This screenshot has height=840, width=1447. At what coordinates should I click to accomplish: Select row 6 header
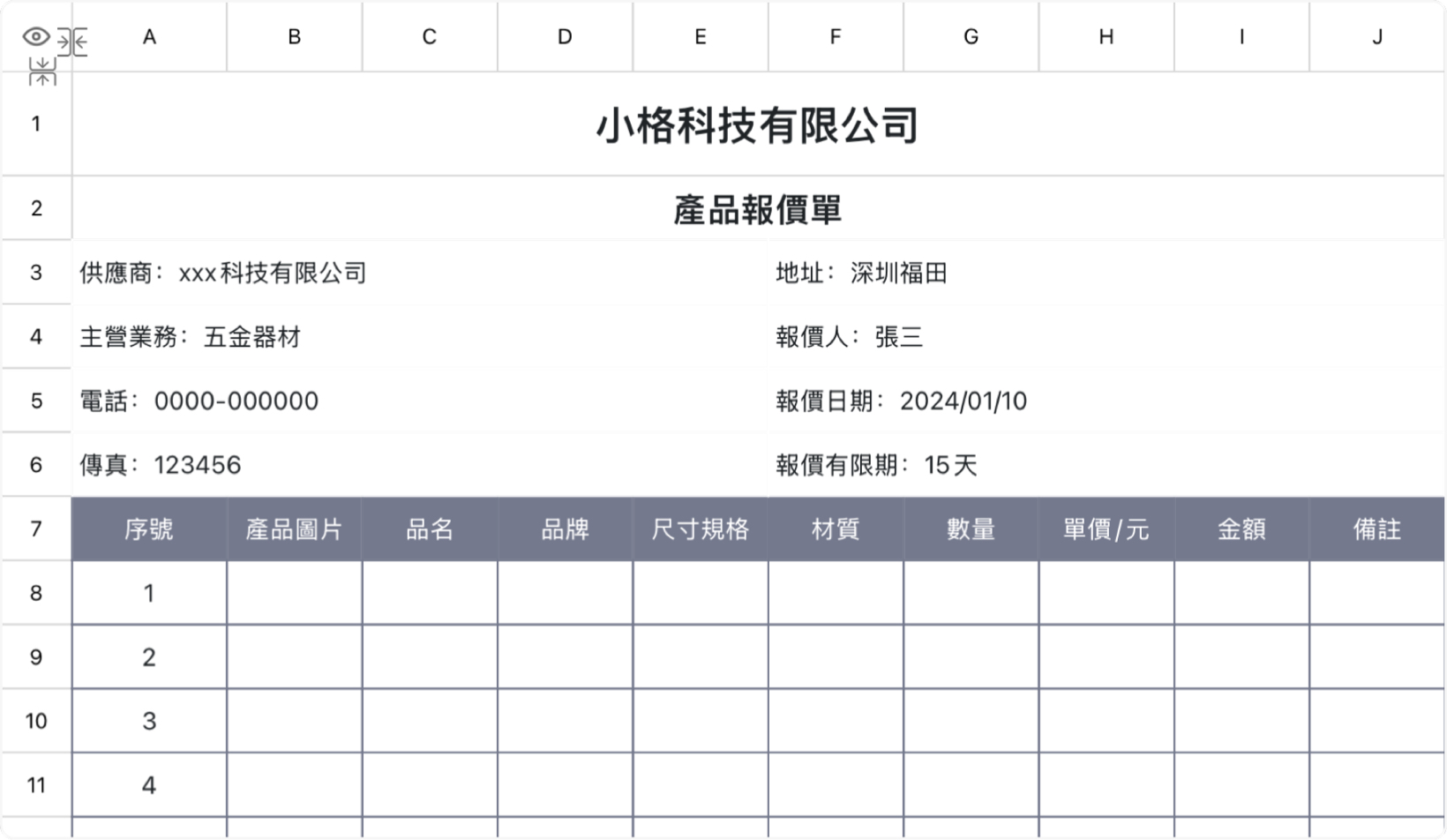coord(36,465)
